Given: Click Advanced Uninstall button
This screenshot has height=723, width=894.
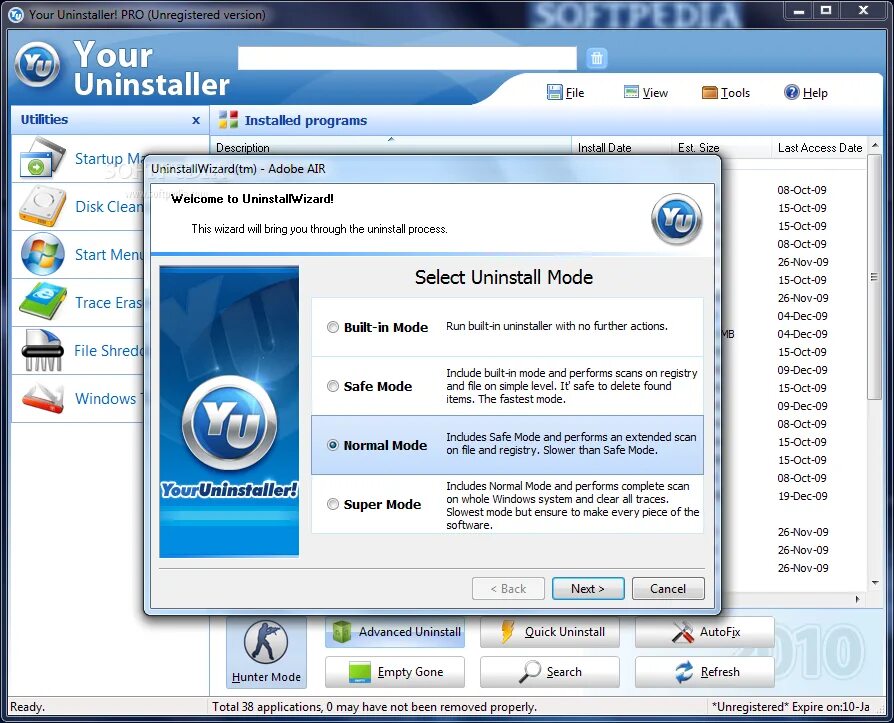Looking at the screenshot, I should [x=395, y=632].
